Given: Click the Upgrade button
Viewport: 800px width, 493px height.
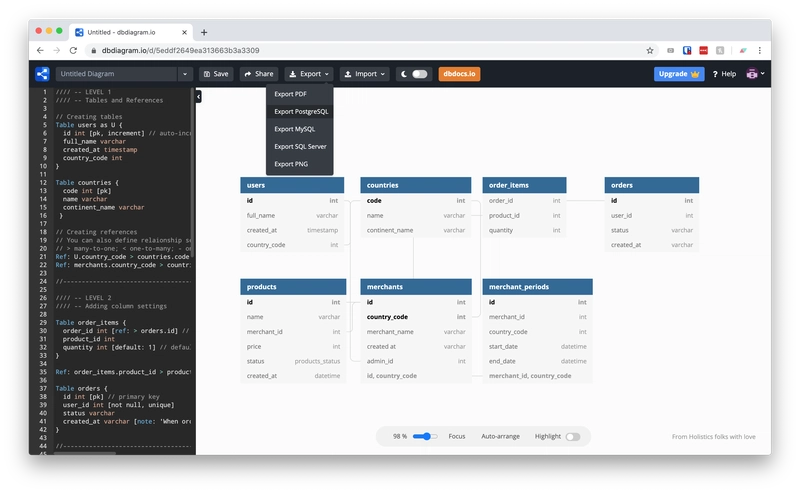Looking at the screenshot, I should [x=679, y=74].
